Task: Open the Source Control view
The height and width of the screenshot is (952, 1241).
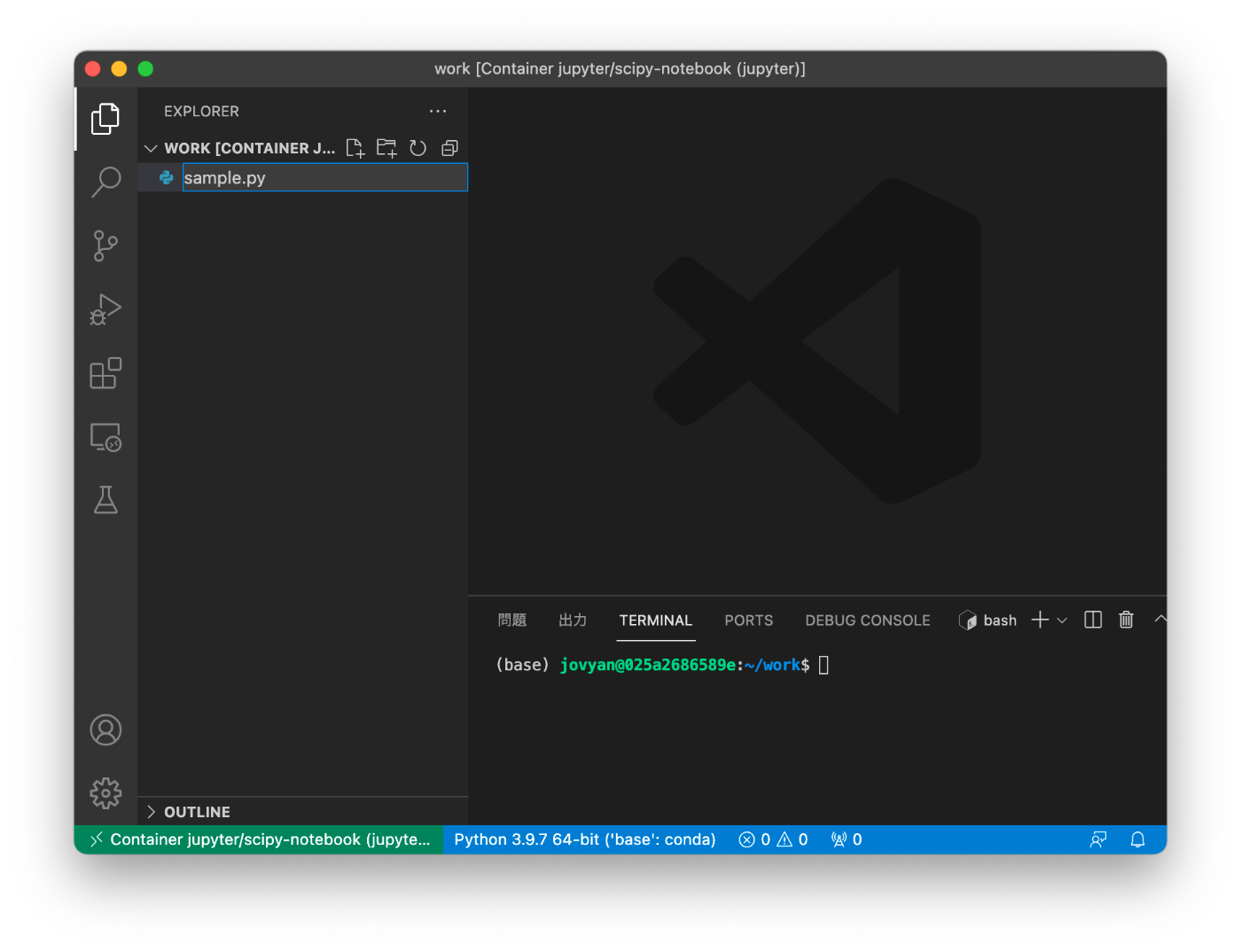Action: point(105,246)
